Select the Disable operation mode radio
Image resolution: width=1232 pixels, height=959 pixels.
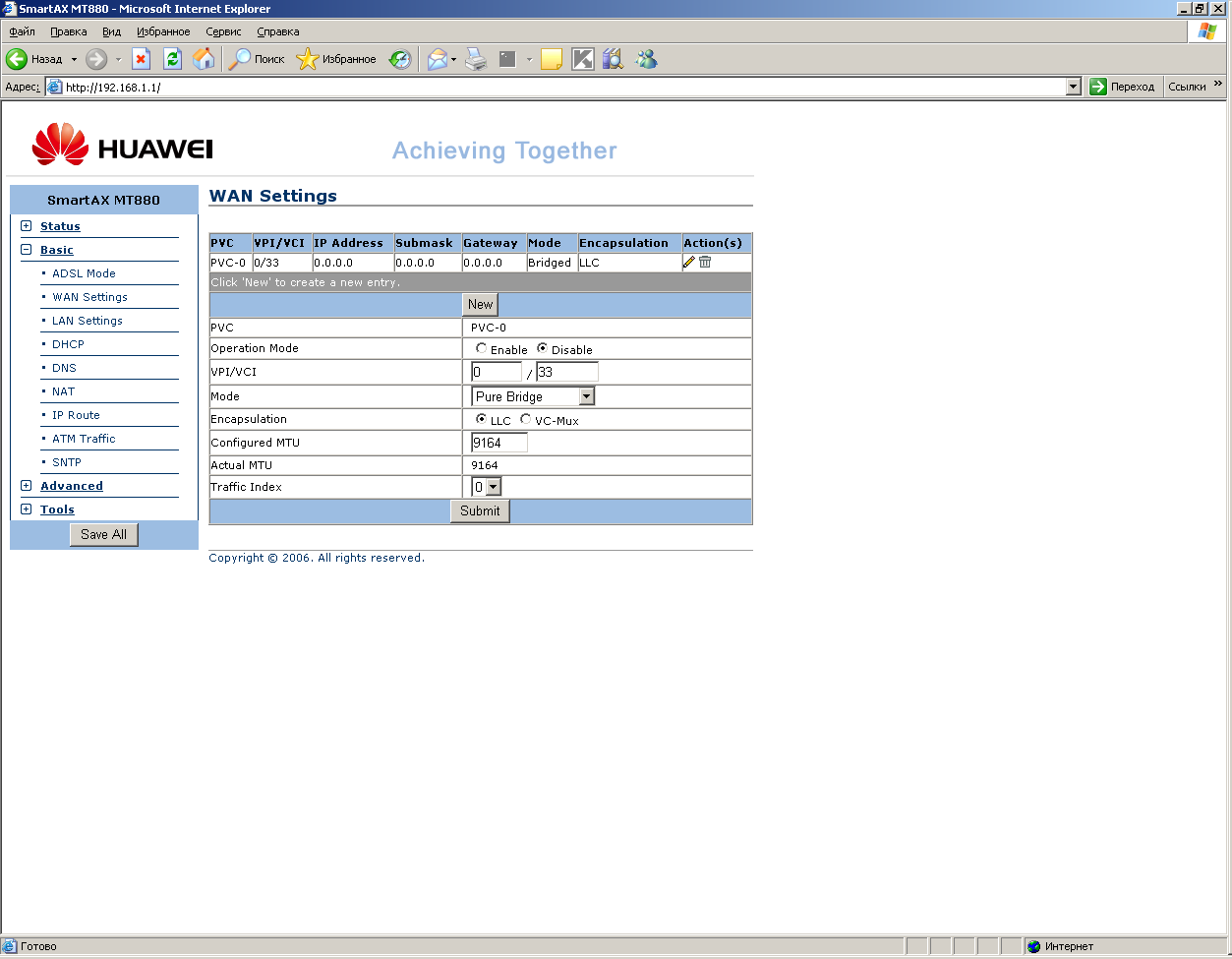click(542, 348)
